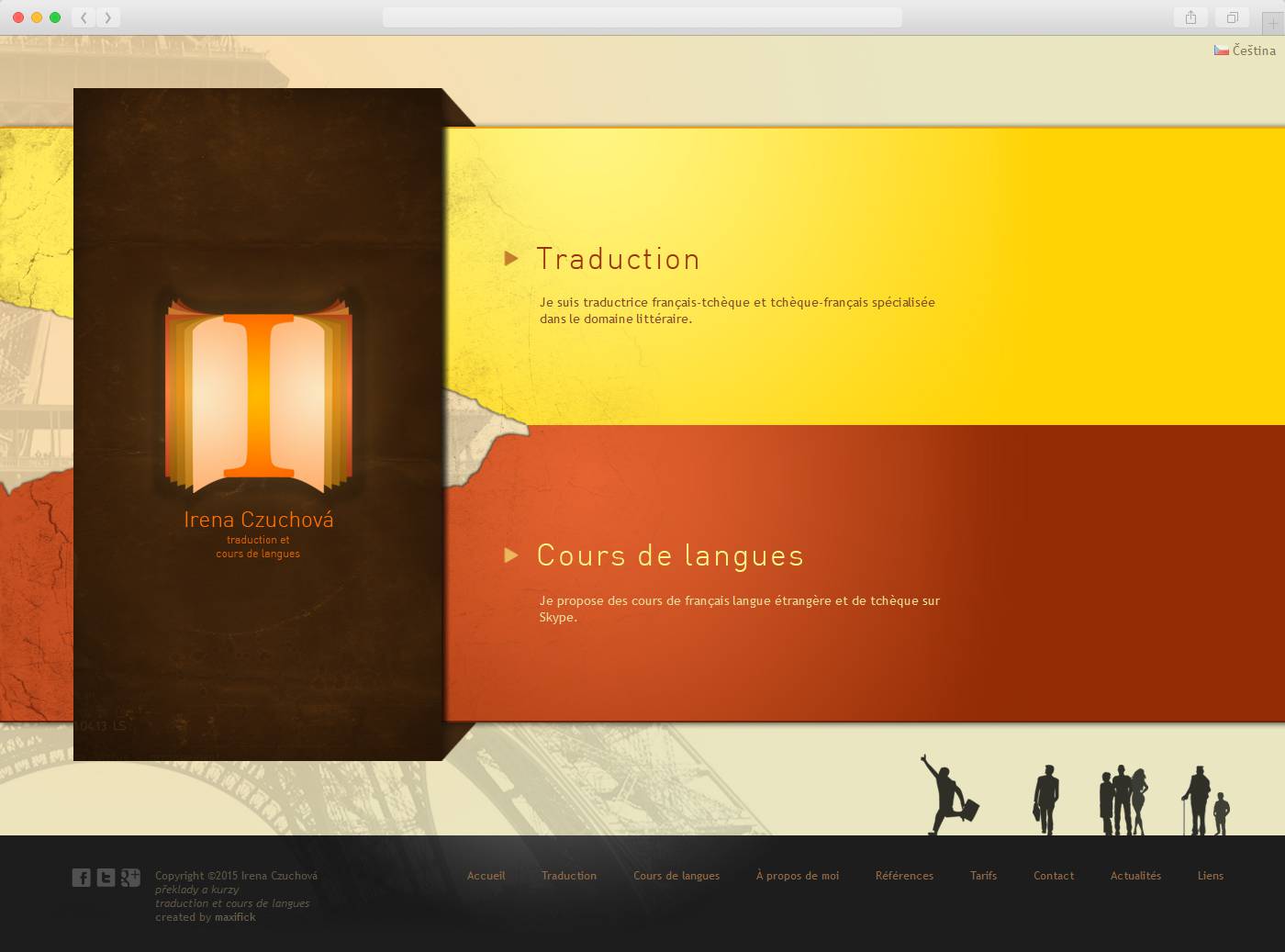Click the open book logo image

[259, 397]
